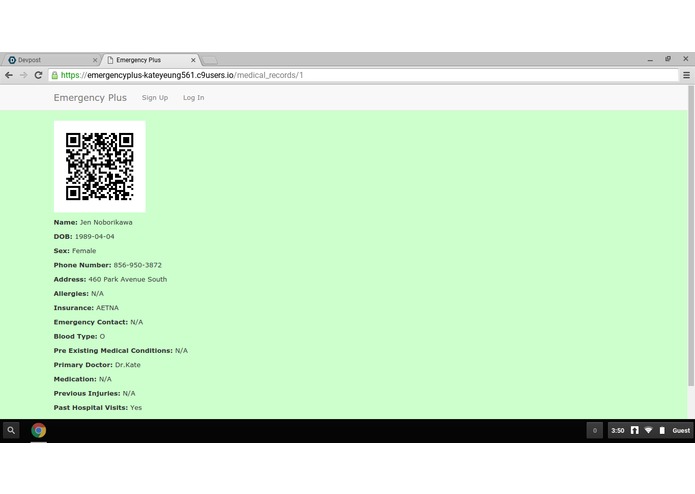
Task: Open the Log In link
Action: pyautogui.click(x=194, y=98)
